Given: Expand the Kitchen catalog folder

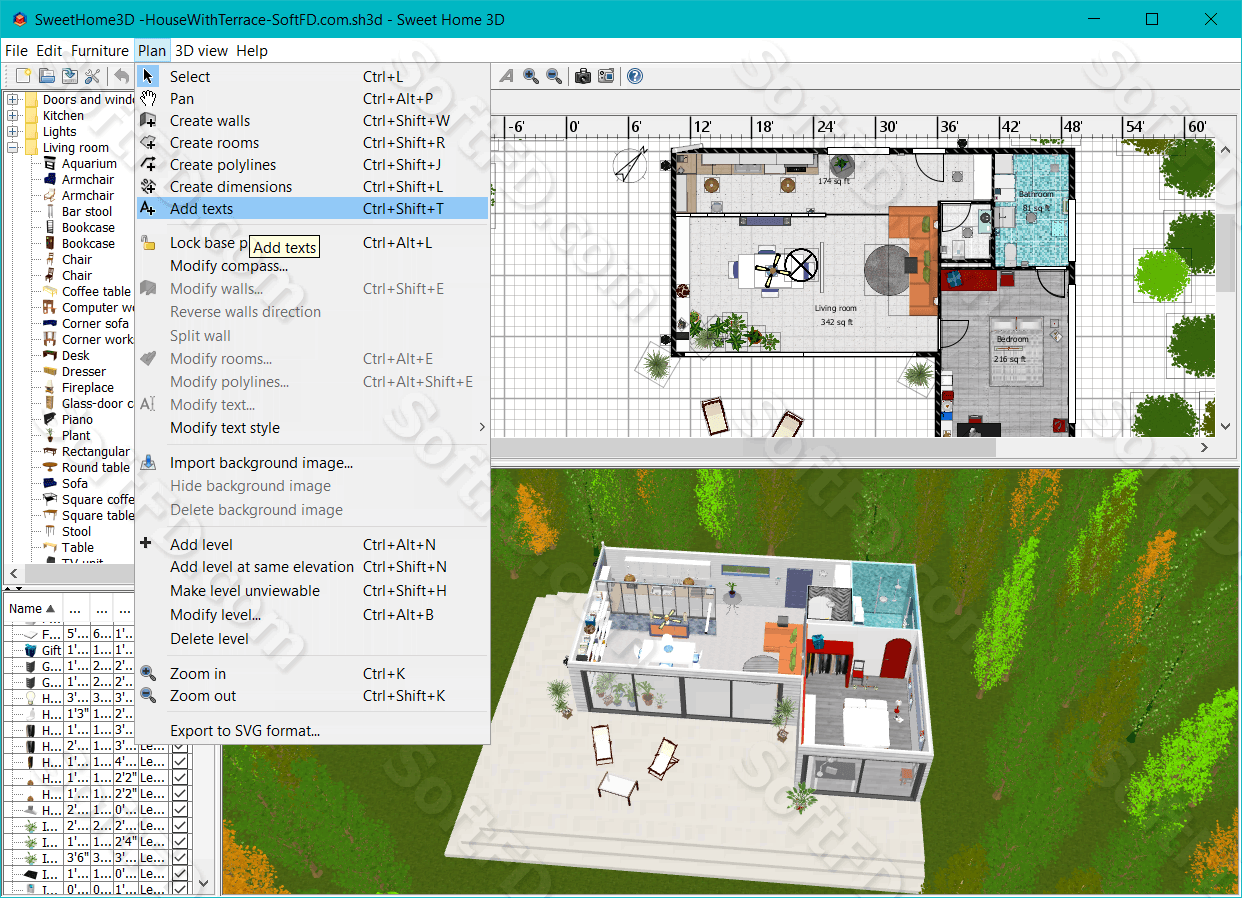Looking at the screenshot, I should point(13,115).
